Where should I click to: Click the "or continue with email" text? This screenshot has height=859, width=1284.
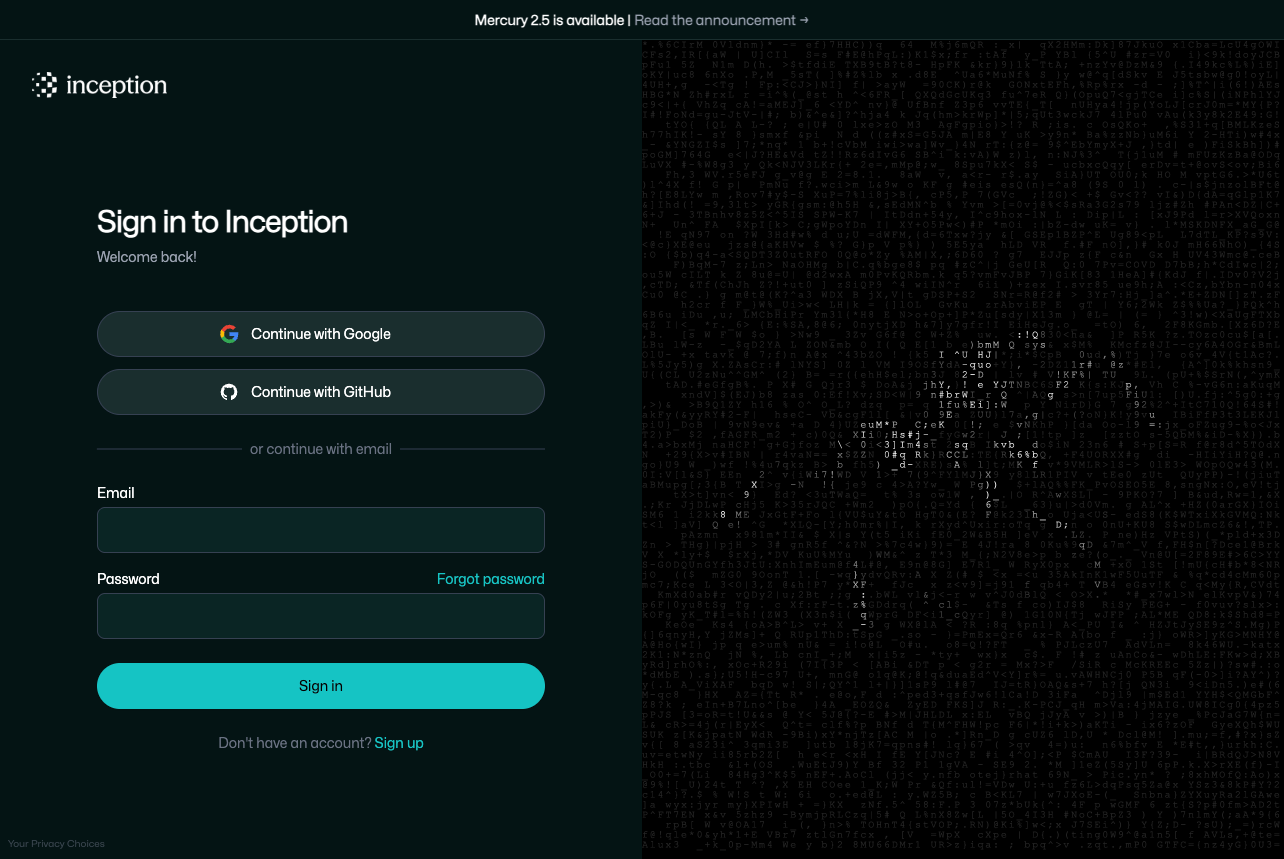click(321, 449)
